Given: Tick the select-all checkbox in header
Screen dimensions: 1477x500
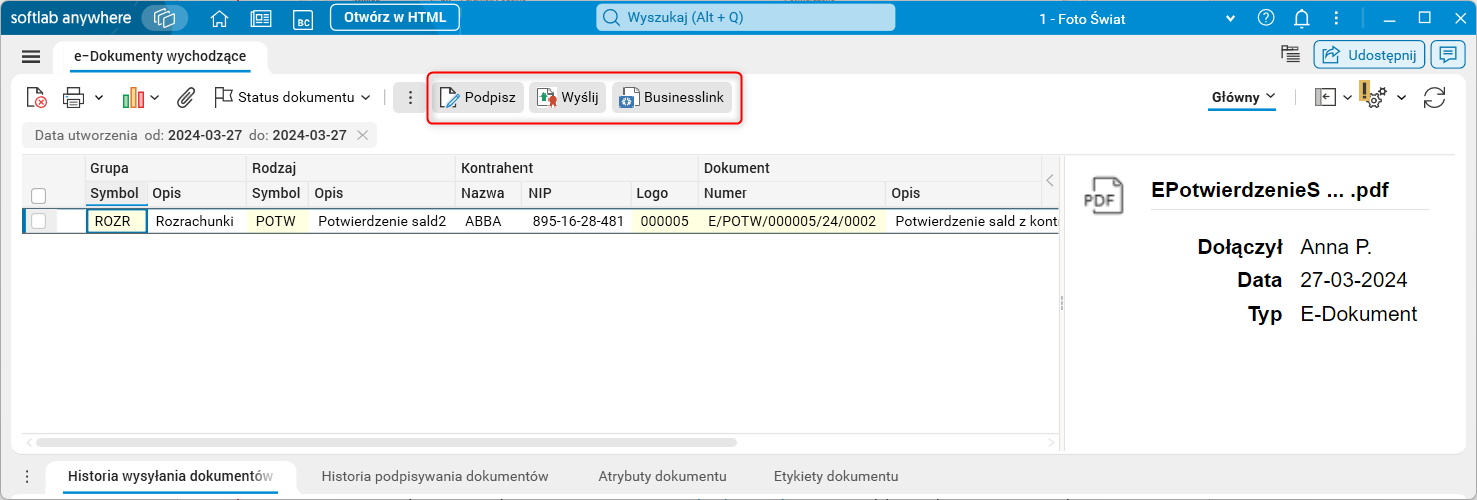Looking at the screenshot, I should [x=38, y=195].
